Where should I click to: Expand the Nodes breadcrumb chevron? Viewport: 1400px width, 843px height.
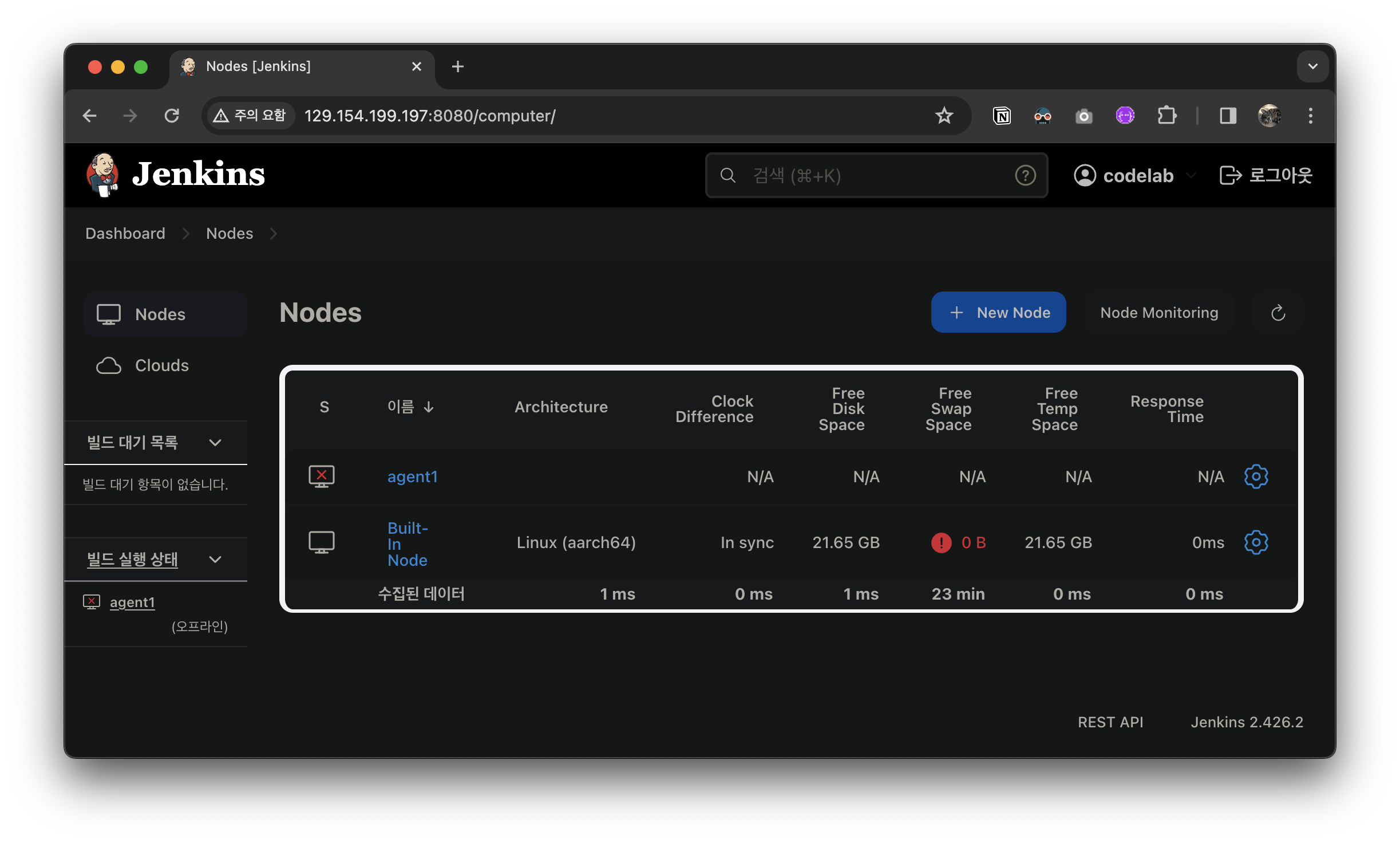point(274,234)
